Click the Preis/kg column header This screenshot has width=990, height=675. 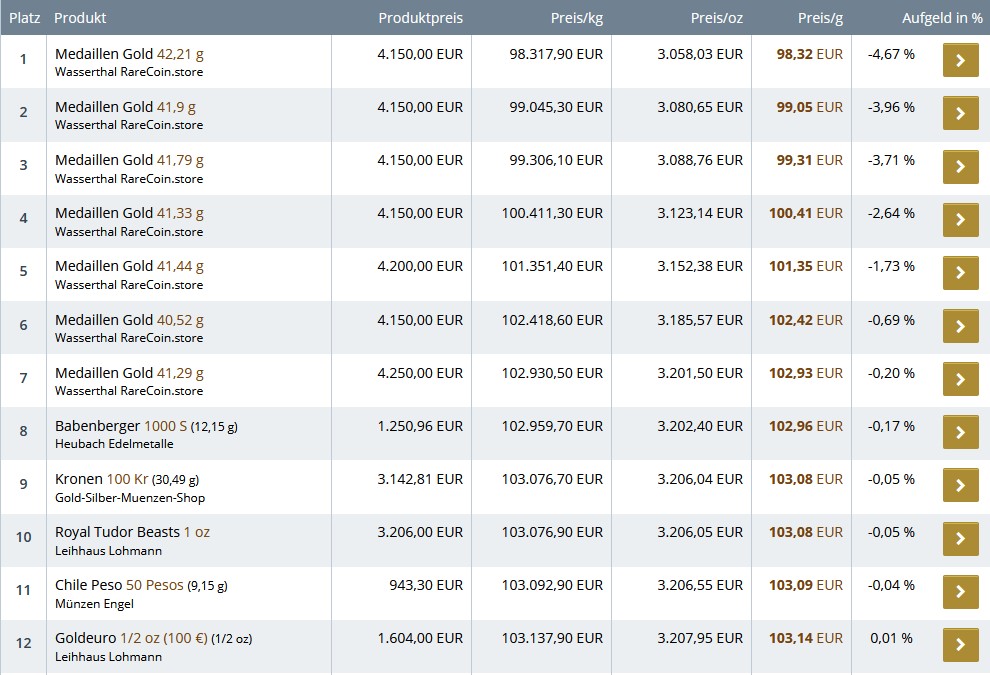coord(577,18)
